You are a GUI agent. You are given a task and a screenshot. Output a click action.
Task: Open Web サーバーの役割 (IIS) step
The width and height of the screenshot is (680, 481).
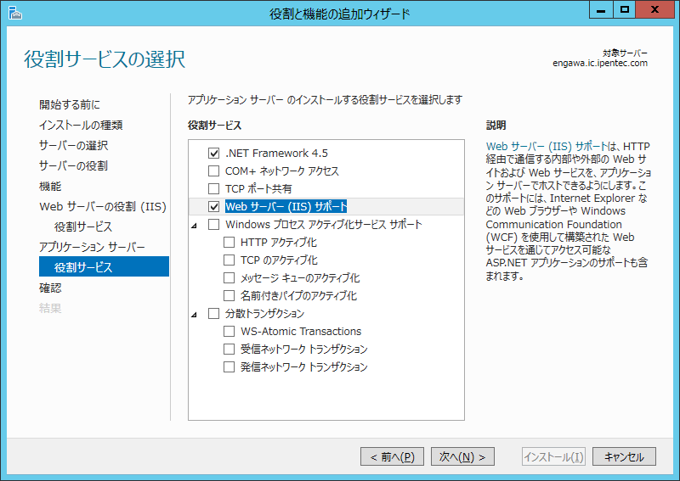103,206
